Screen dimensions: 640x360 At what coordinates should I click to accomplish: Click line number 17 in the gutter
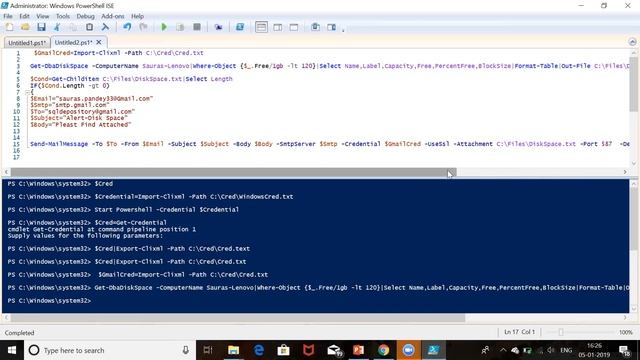(x=16, y=157)
